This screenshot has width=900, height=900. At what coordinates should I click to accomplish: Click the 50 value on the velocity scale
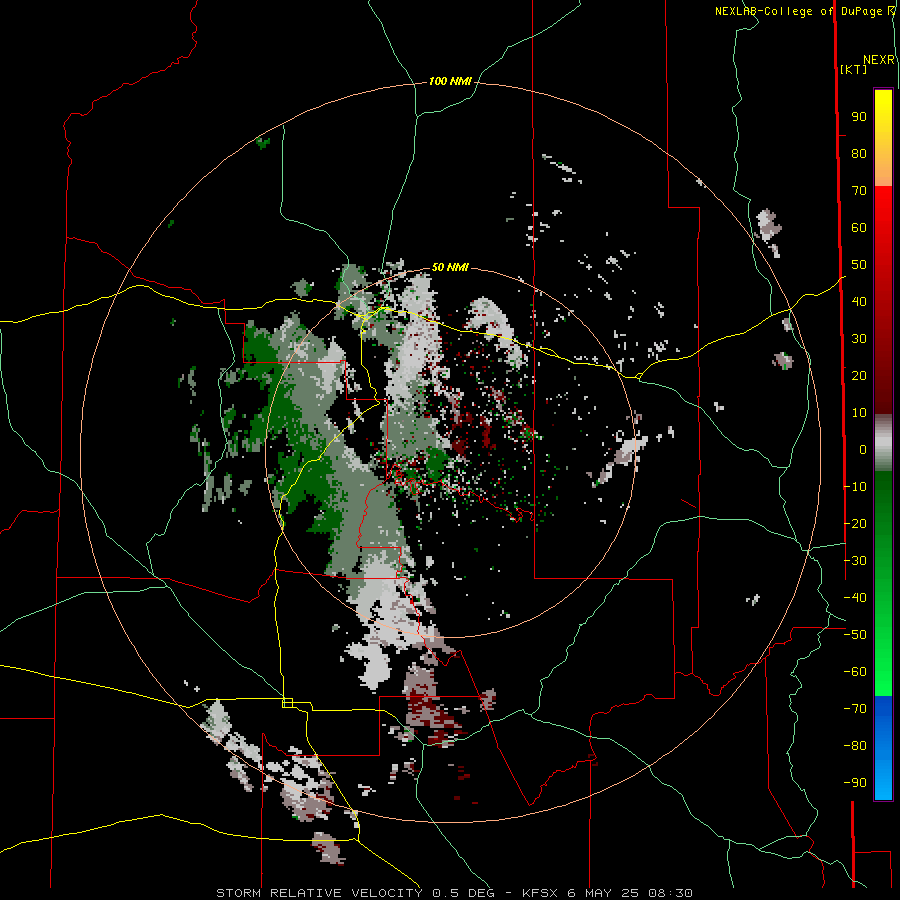click(x=859, y=265)
